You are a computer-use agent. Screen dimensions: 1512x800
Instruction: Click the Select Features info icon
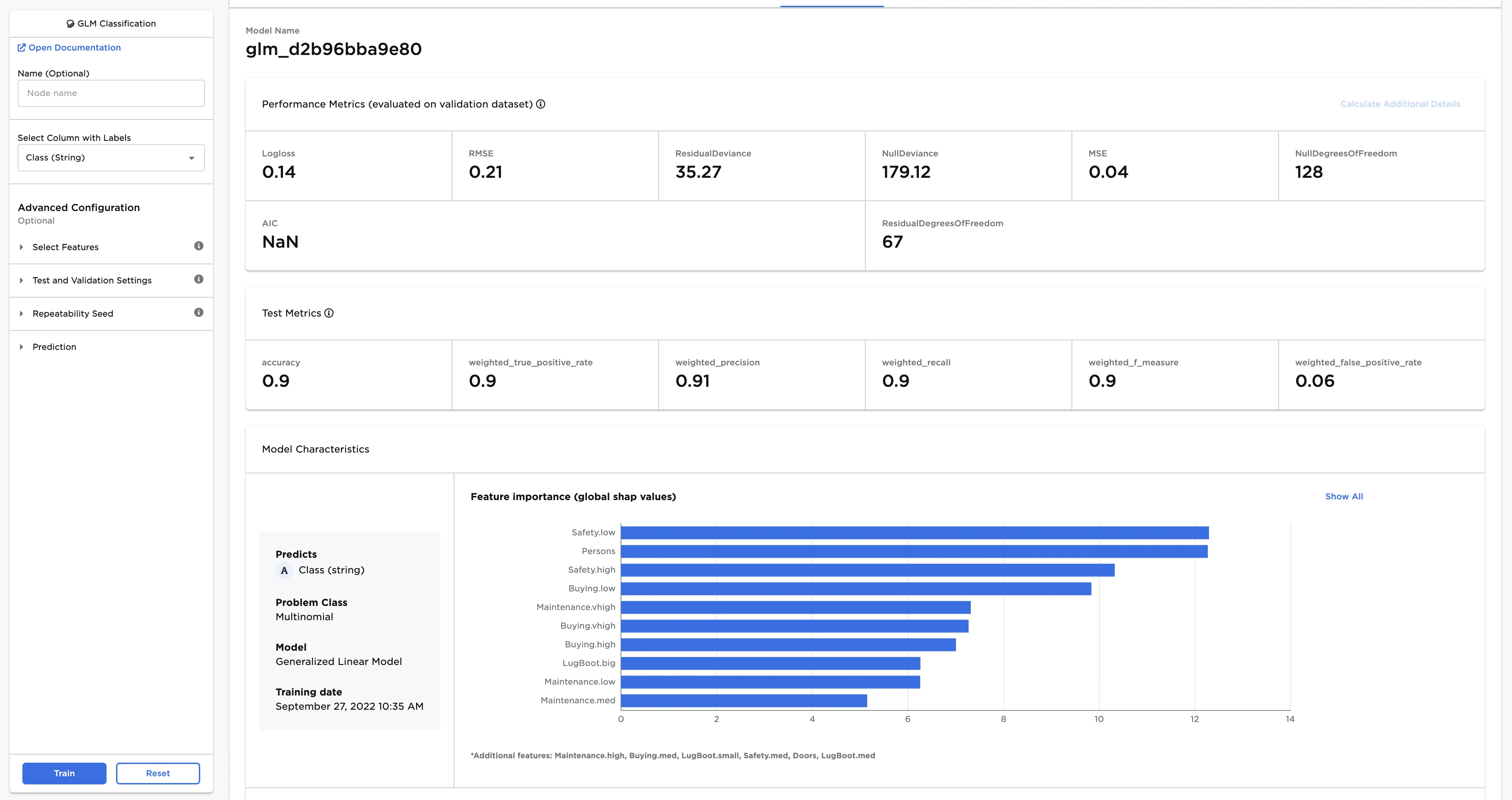[x=199, y=246]
